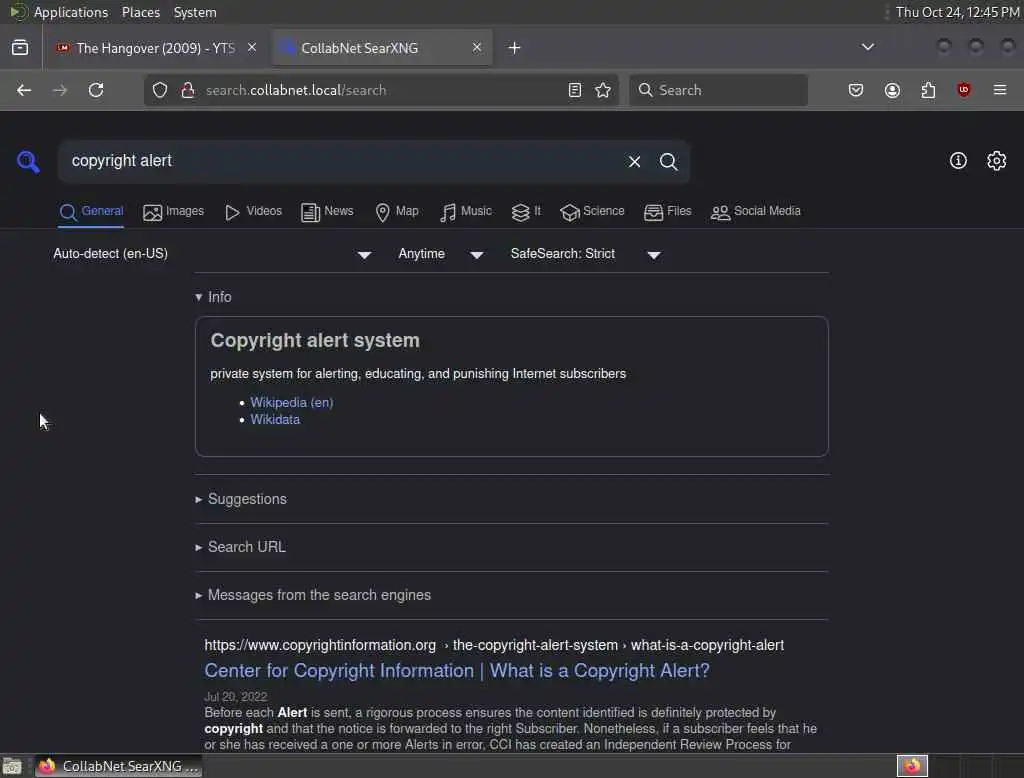Screen dimensions: 1024x778
Task: Open the Places menu
Action: tap(141, 12)
